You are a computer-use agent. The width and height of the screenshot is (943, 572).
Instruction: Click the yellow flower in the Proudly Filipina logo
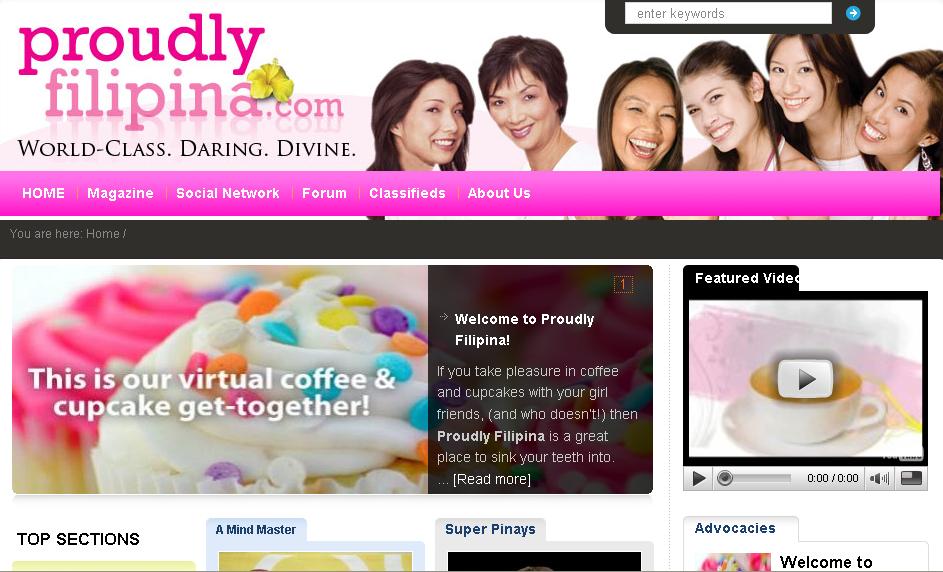point(270,80)
